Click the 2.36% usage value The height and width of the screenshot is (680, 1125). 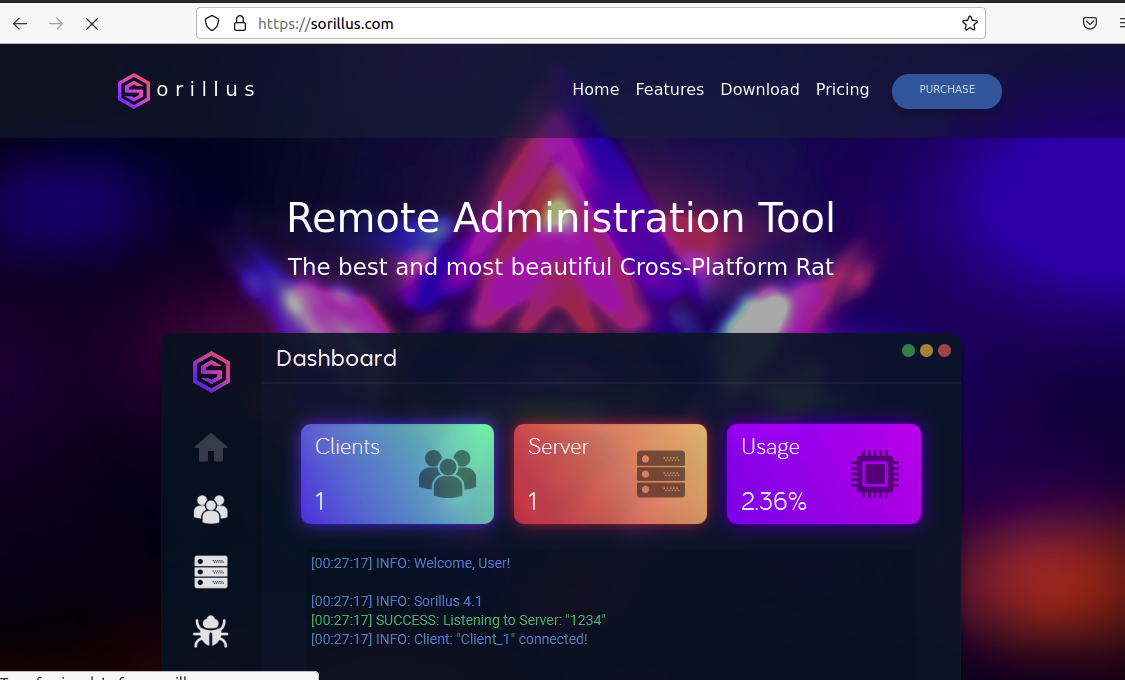(773, 501)
